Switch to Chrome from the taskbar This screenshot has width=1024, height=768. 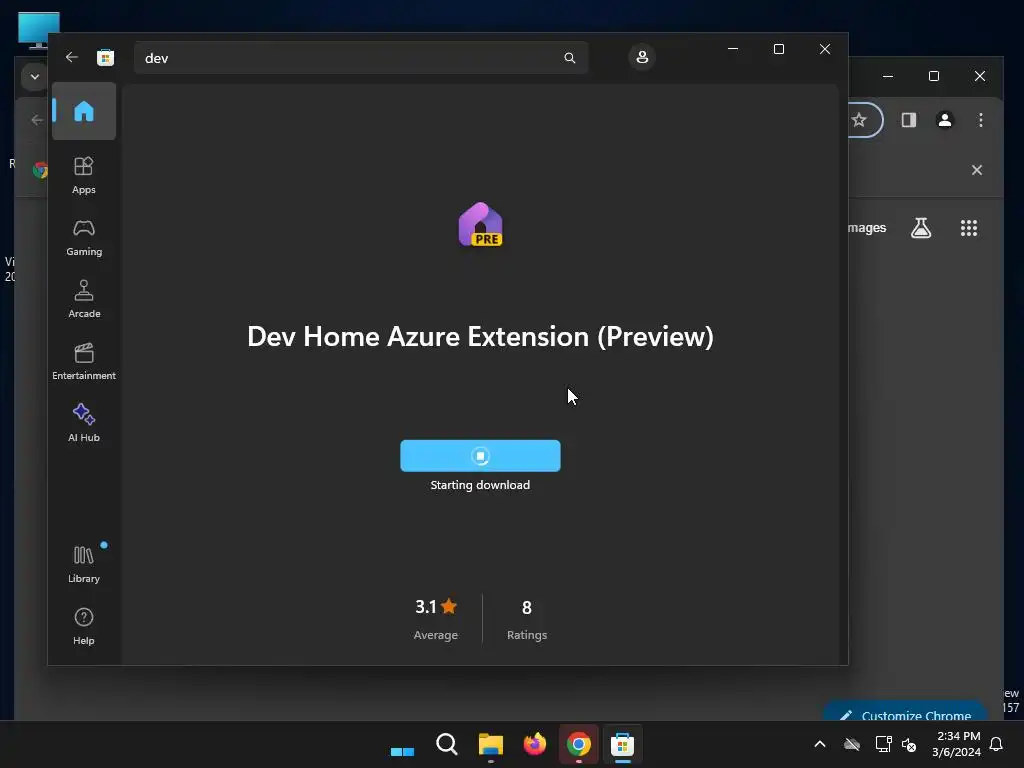tap(579, 744)
